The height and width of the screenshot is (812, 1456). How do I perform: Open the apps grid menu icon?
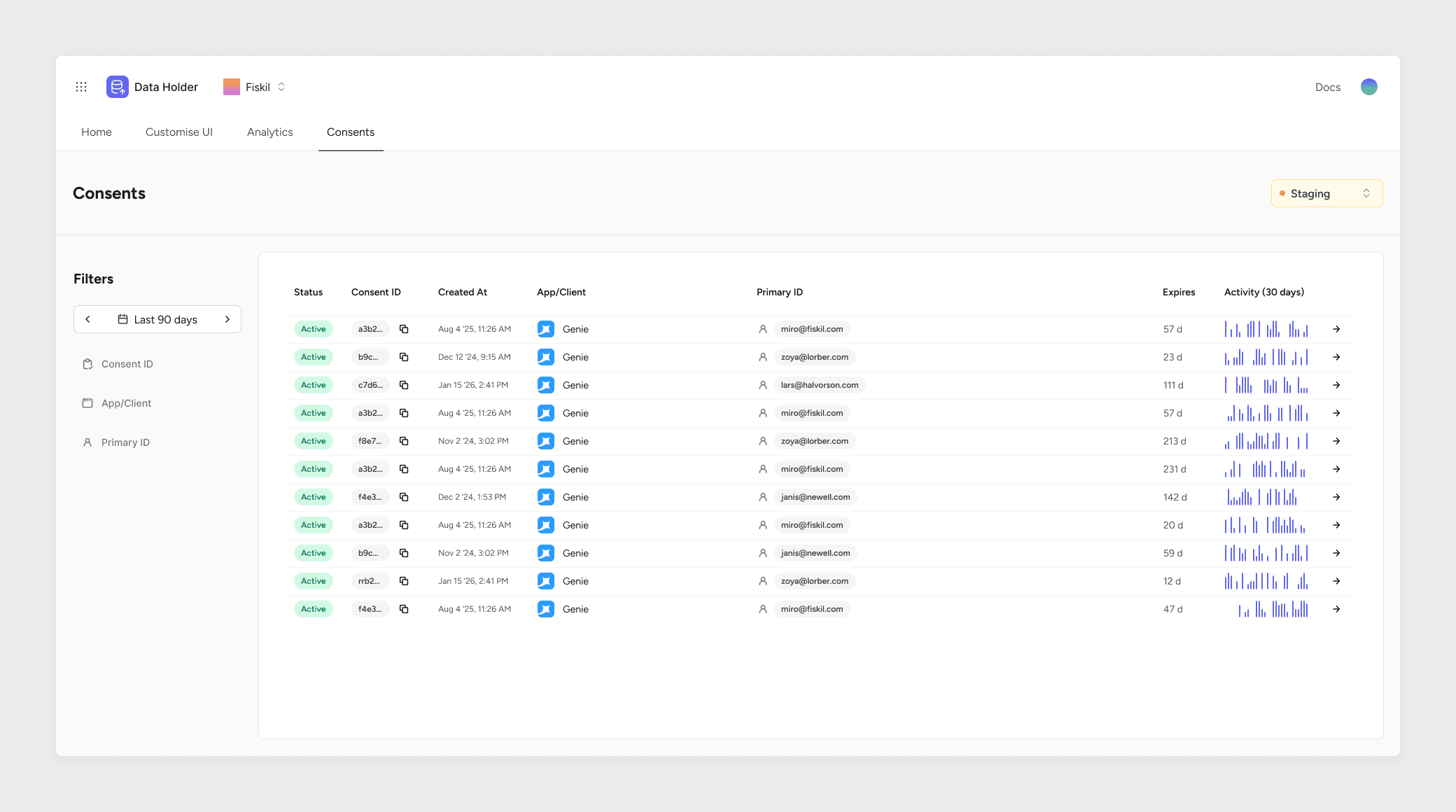coord(81,87)
